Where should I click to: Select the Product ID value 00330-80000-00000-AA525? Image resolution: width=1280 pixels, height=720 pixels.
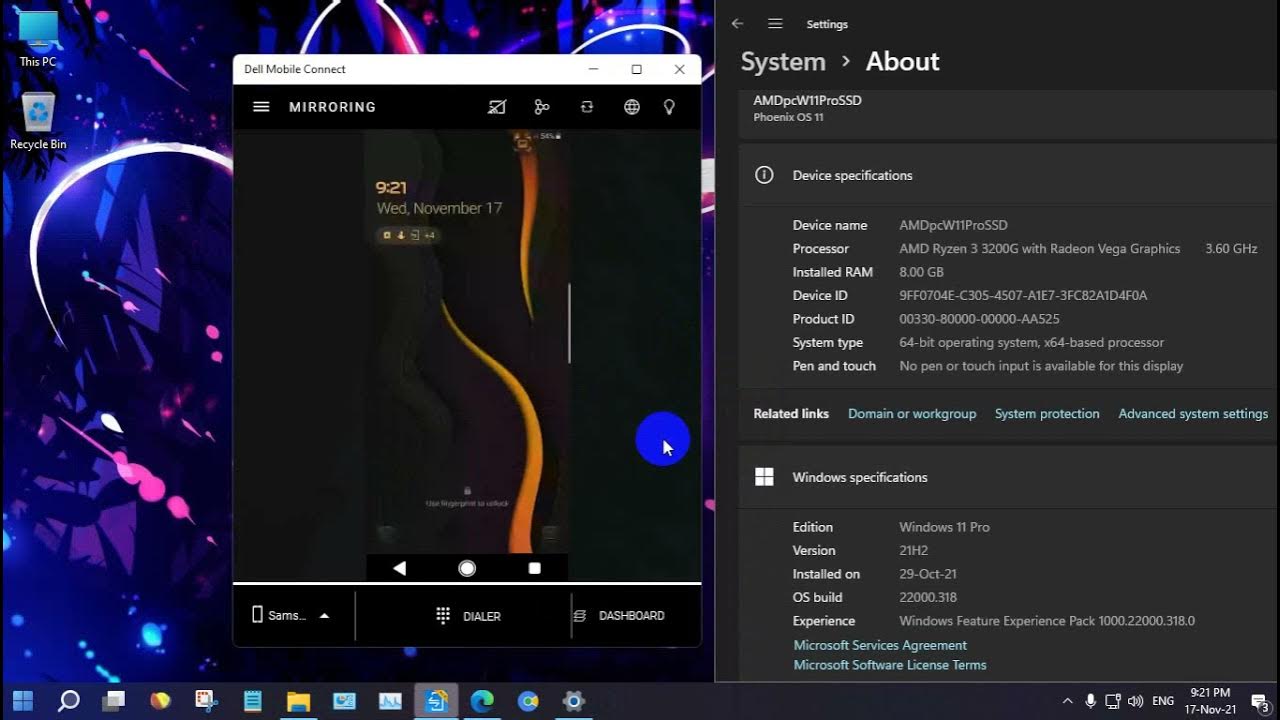coord(979,319)
